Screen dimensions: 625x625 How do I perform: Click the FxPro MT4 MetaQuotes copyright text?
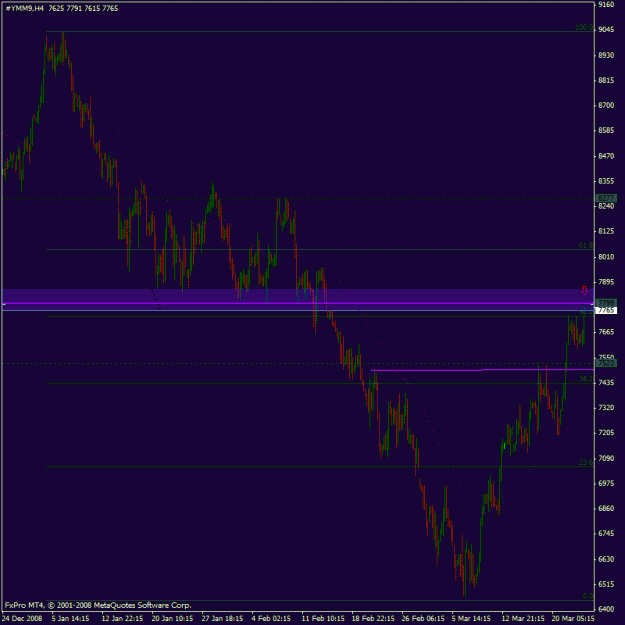pos(98,605)
